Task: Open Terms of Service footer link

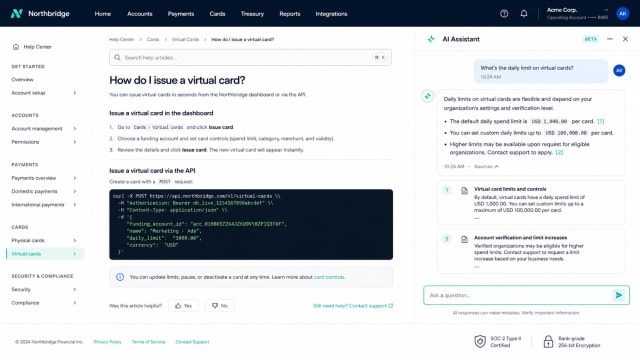Action: point(148,342)
